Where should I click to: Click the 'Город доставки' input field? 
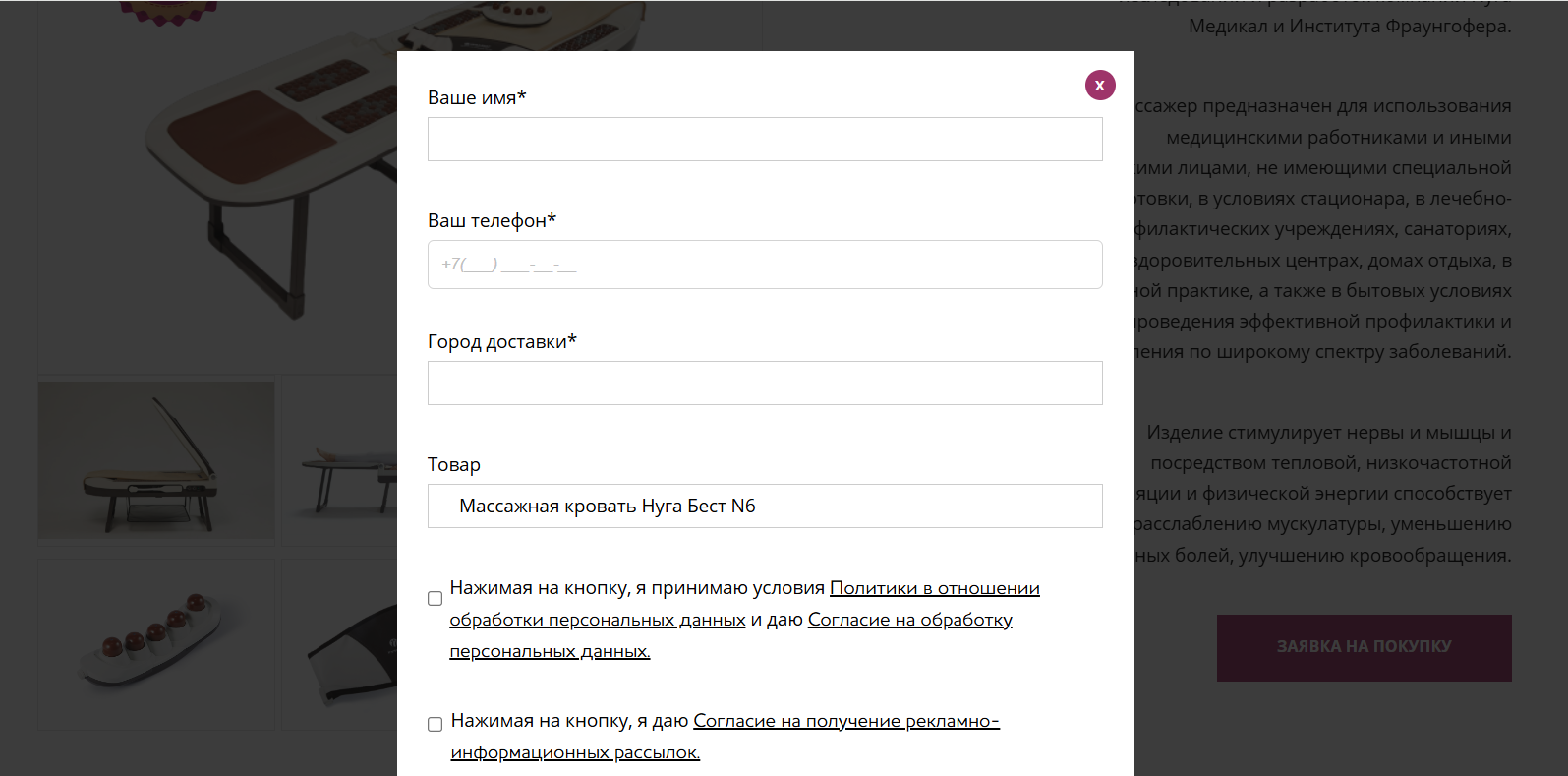tap(764, 384)
